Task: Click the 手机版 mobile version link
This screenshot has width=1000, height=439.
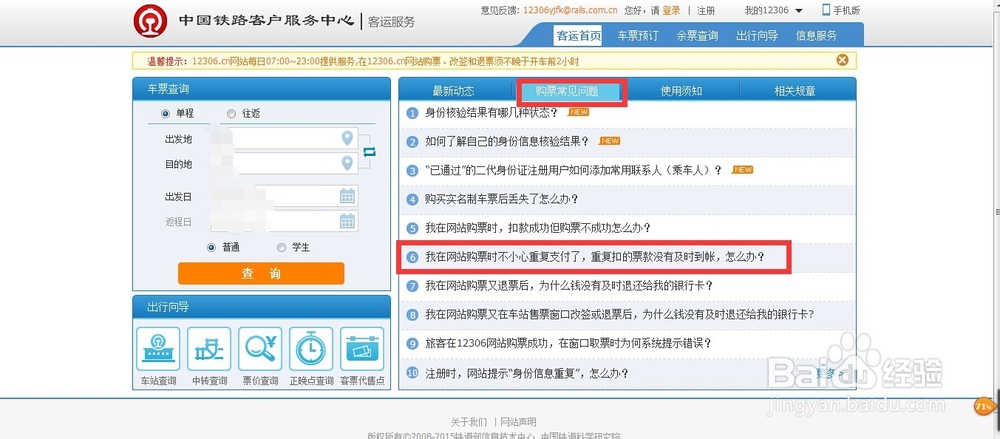Action: 846,11
